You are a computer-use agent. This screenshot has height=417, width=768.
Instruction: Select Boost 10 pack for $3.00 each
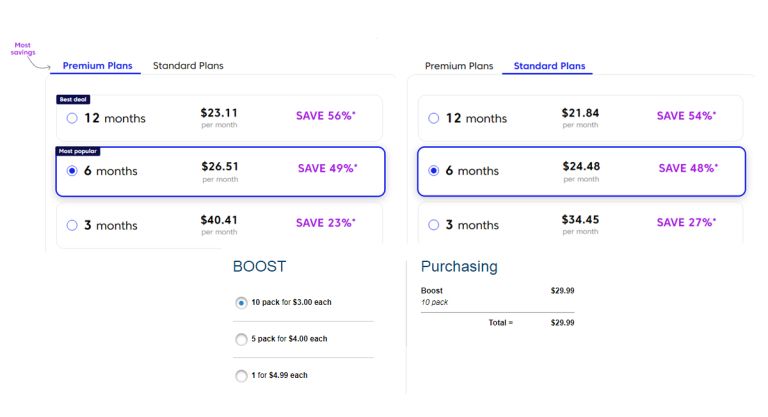click(241, 302)
